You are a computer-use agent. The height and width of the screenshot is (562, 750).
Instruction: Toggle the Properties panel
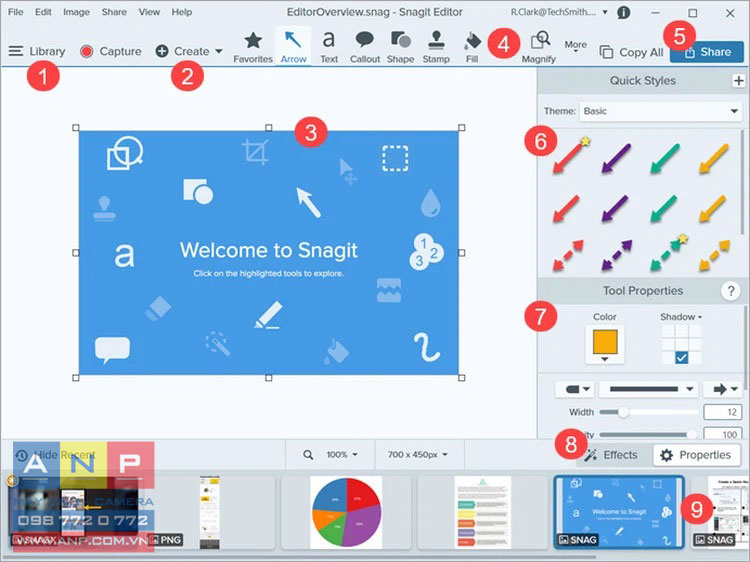point(697,455)
